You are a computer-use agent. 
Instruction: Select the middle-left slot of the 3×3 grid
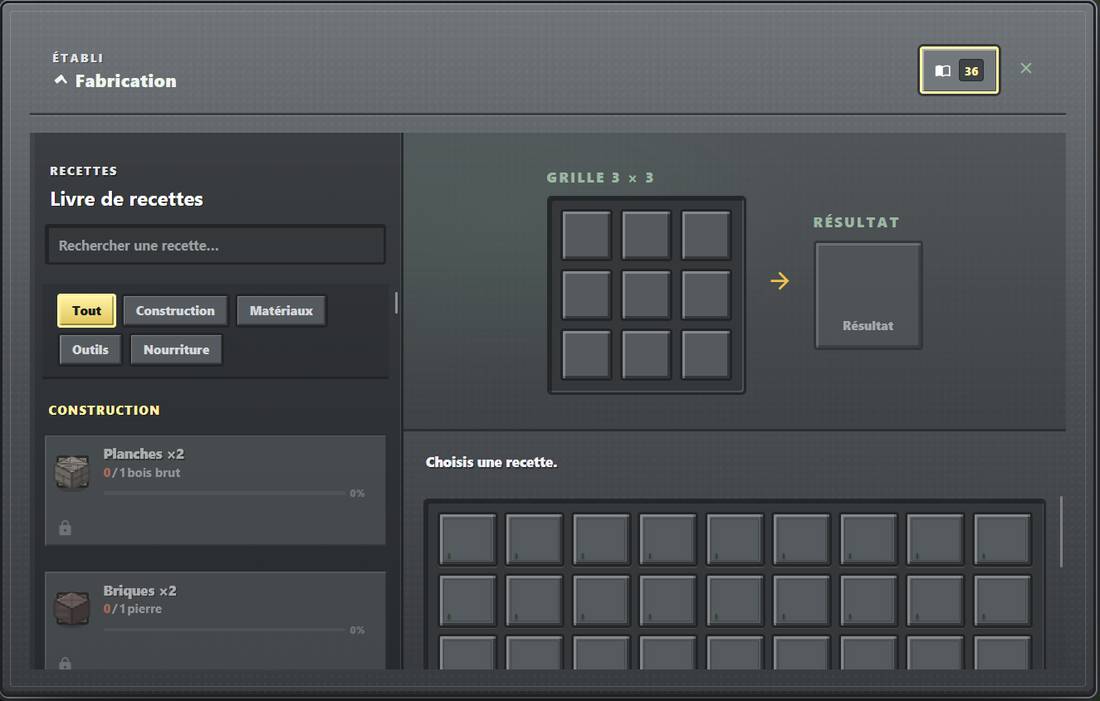[x=586, y=295]
